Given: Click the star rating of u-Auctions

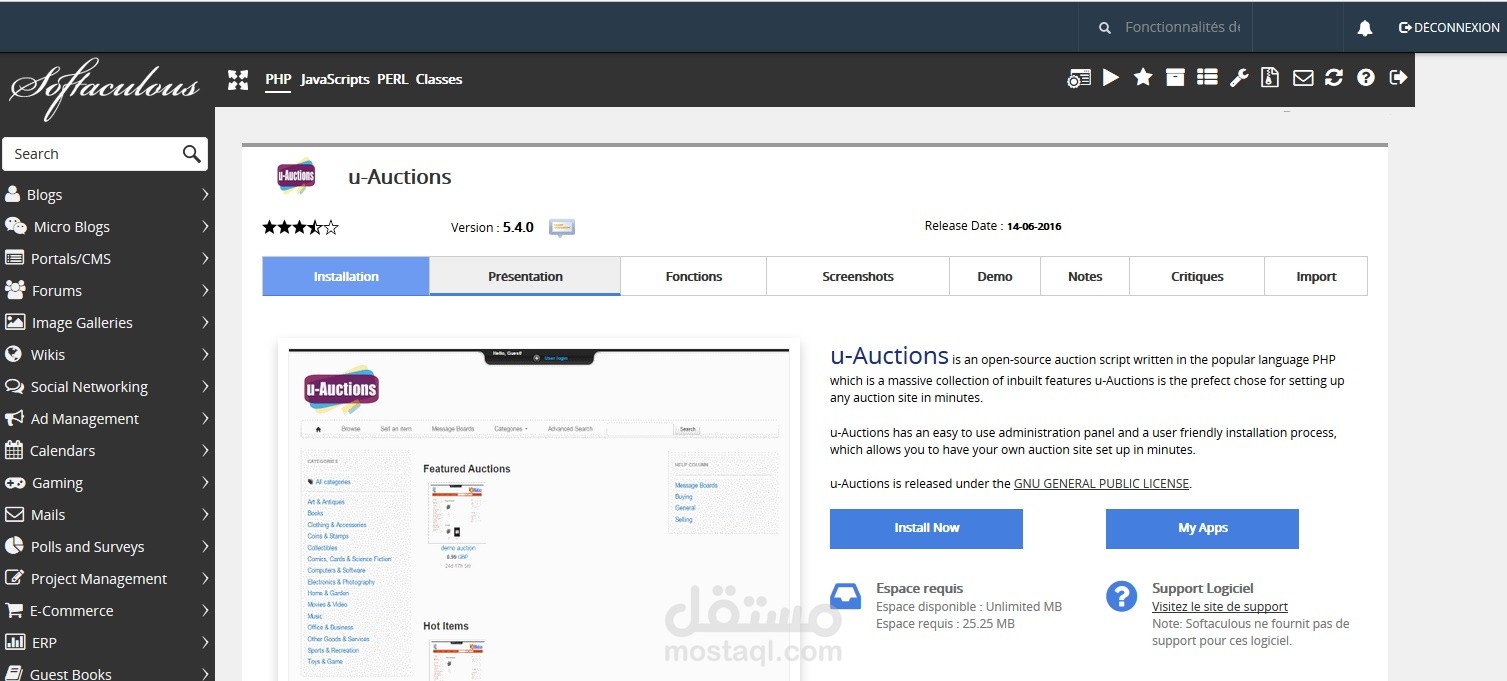Looking at the screenshot, I should pyautogui.click(x=301, y=227).
